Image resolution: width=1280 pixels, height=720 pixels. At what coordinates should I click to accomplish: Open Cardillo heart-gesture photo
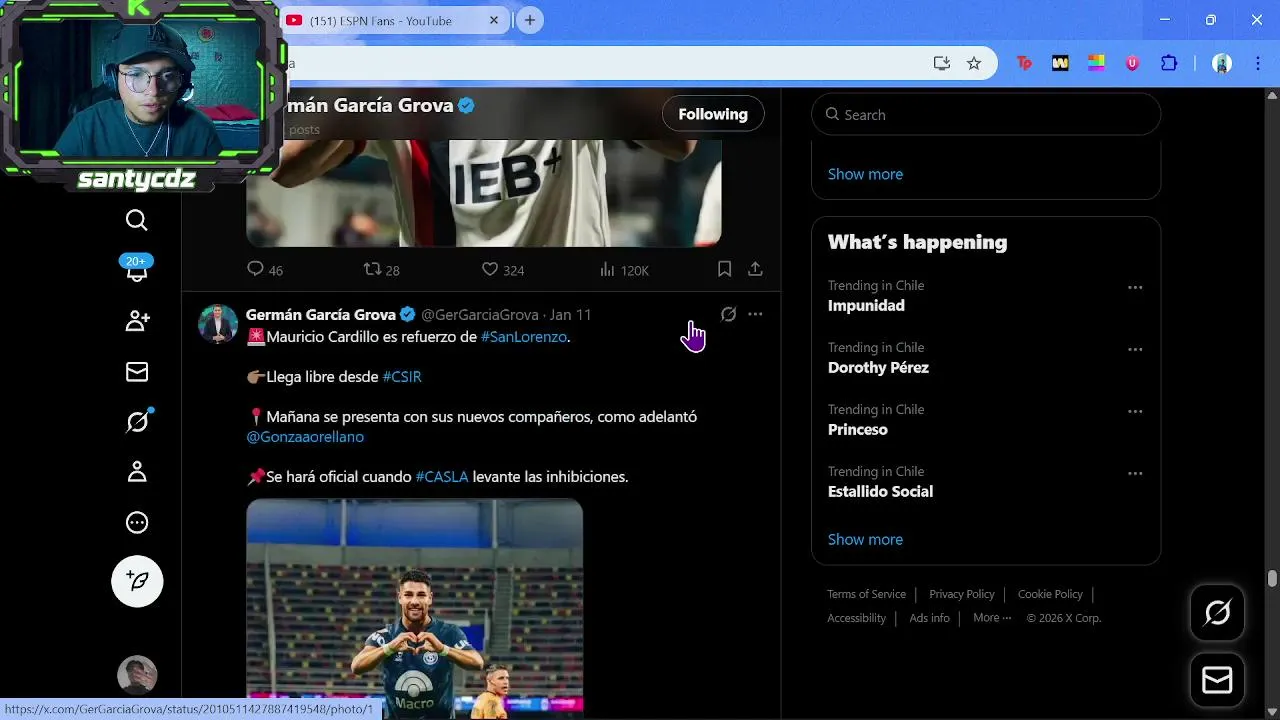tap(415, 608)
